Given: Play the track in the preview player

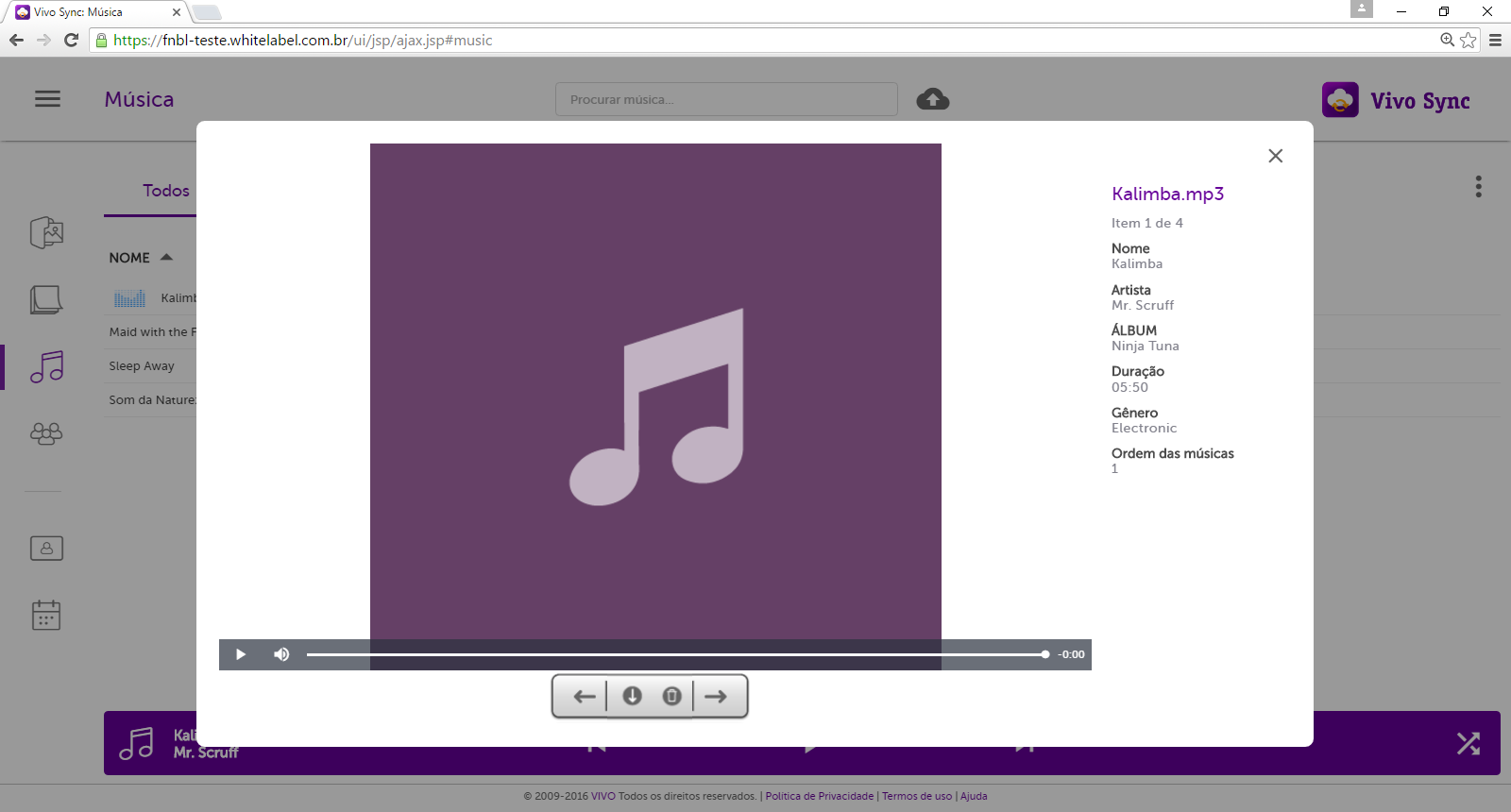Looking at the screenshot, I should tap(241, 654).
